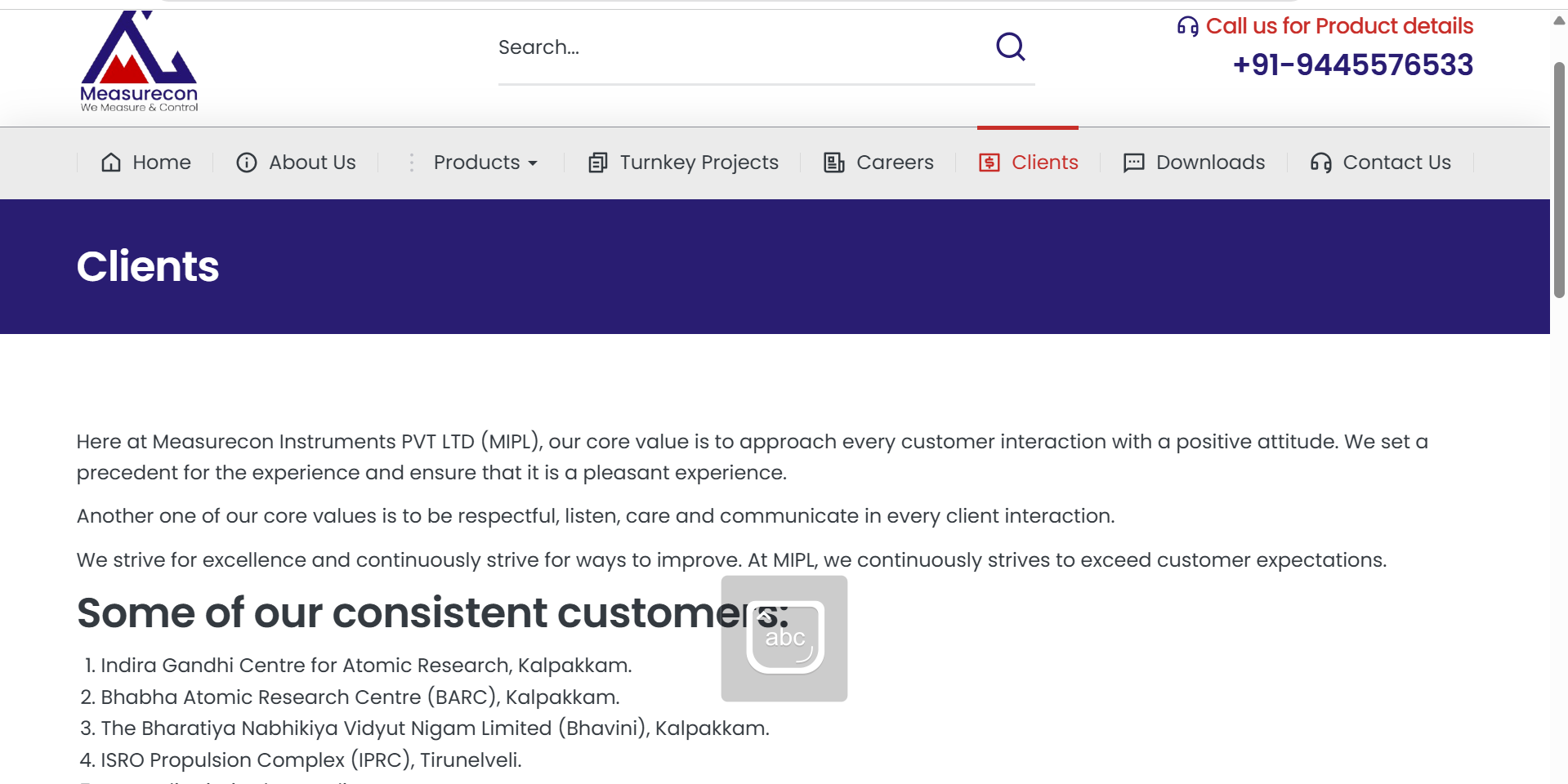Viewport: 1568px width, 784px height.
Task: Click the 'Some of our consistent customers' heading
Action: point(433,612)
